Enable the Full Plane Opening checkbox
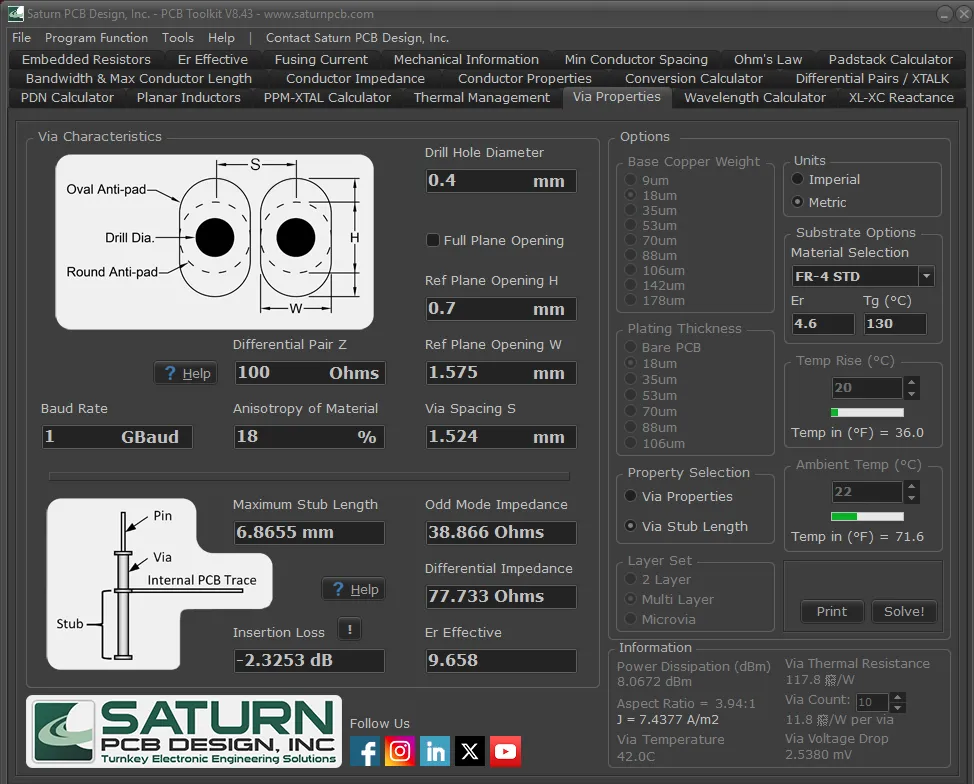 (433, 240)
